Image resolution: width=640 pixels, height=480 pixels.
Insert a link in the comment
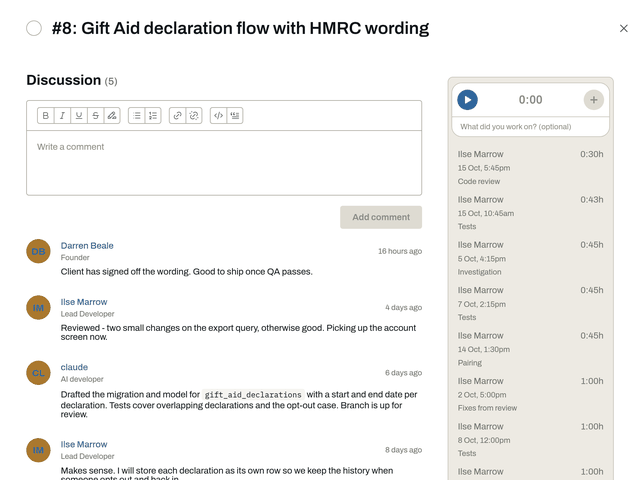click(178, 116)
